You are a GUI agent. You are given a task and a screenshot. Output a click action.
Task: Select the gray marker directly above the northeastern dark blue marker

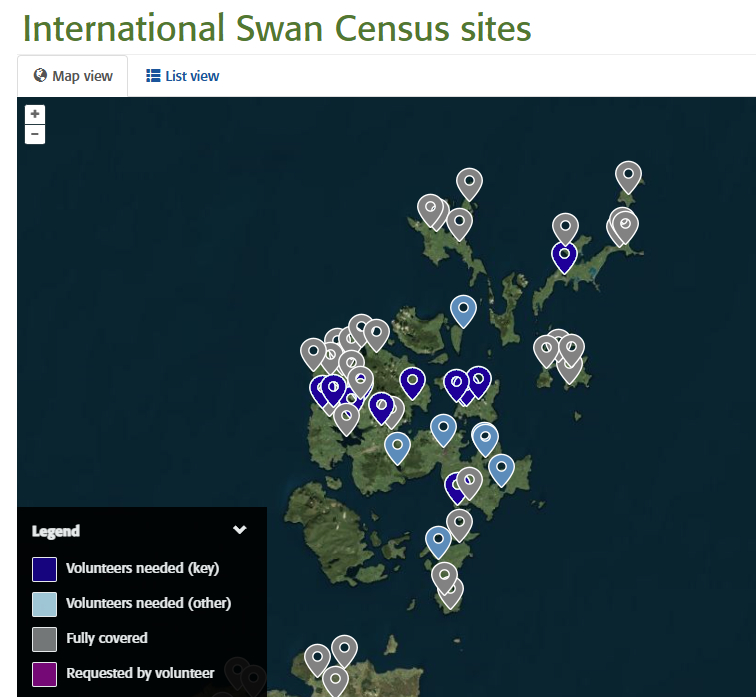point(566,227)
